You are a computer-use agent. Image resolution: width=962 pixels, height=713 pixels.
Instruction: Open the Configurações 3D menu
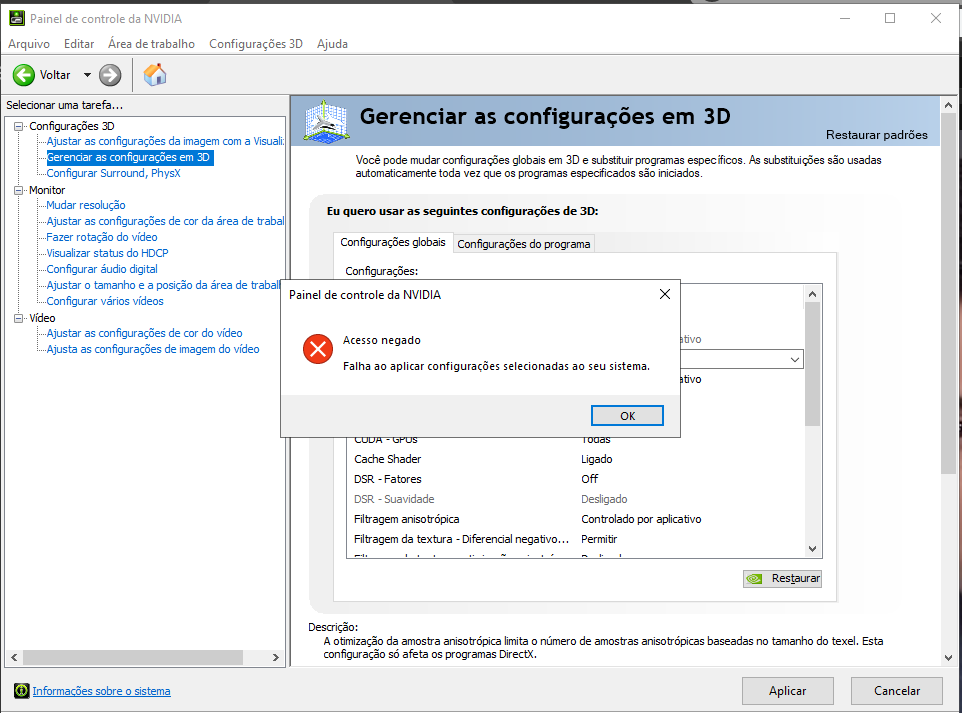pyautogui.click(x=256, y=44)
